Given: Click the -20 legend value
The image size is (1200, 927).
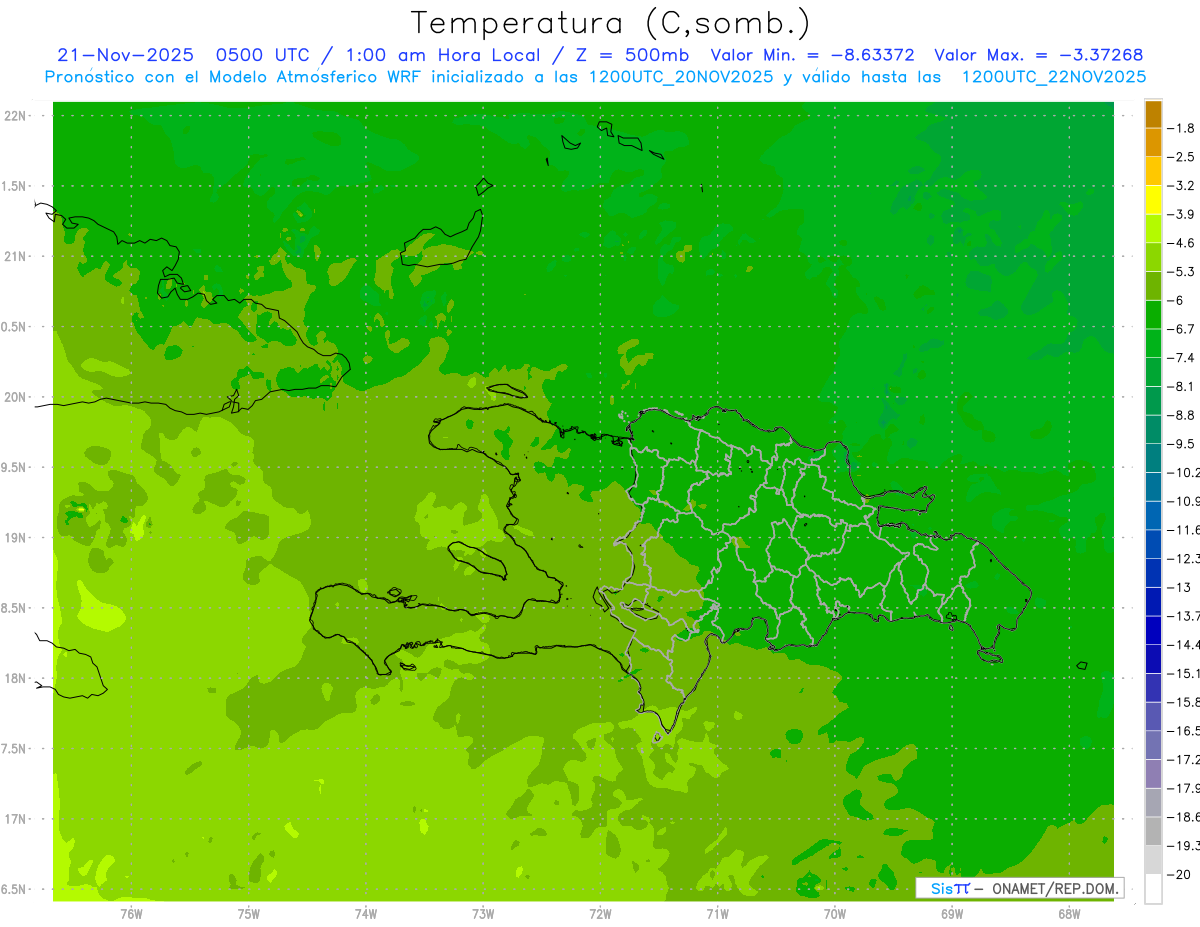Looking at the screenshot, I should (x=1179, y=875).
